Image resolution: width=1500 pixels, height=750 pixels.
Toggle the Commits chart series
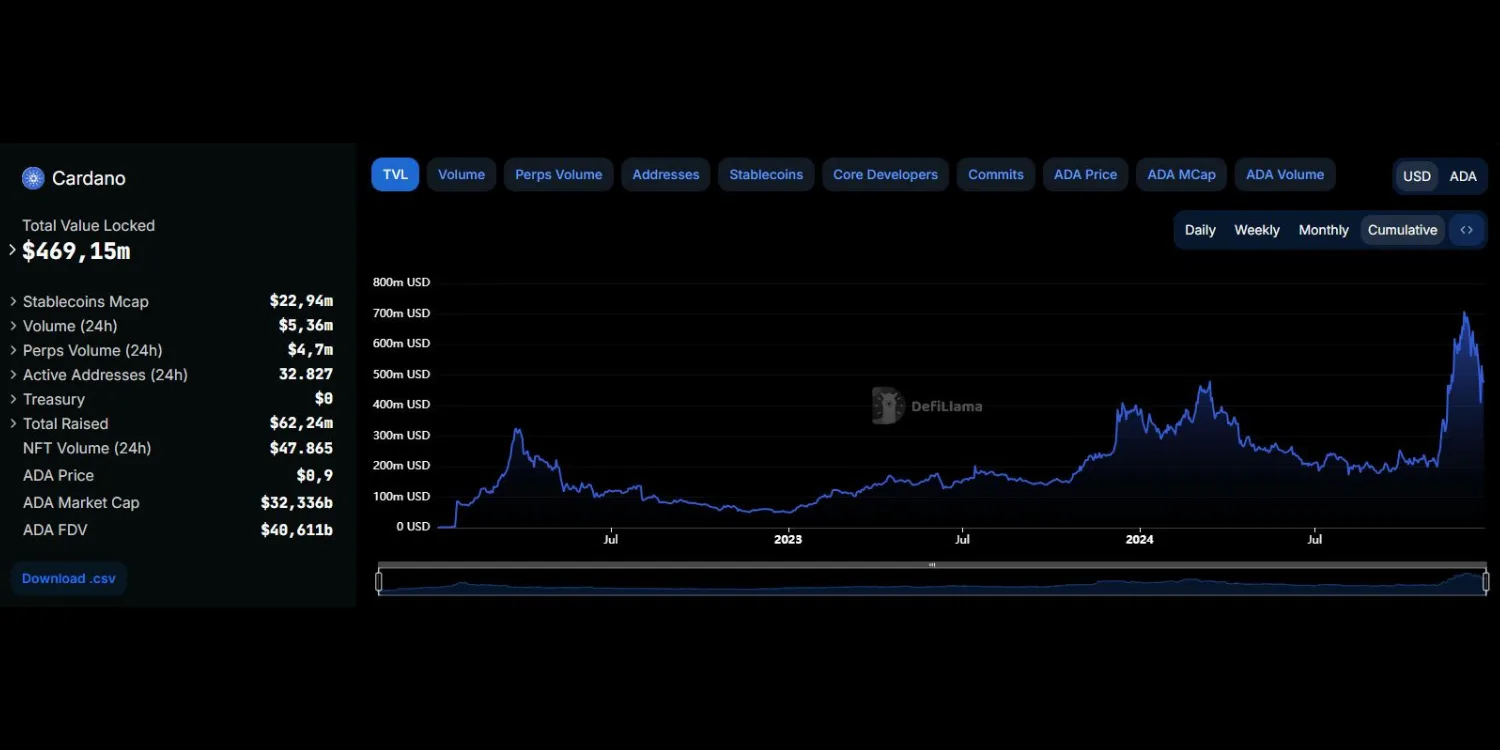tap(996, 174)
